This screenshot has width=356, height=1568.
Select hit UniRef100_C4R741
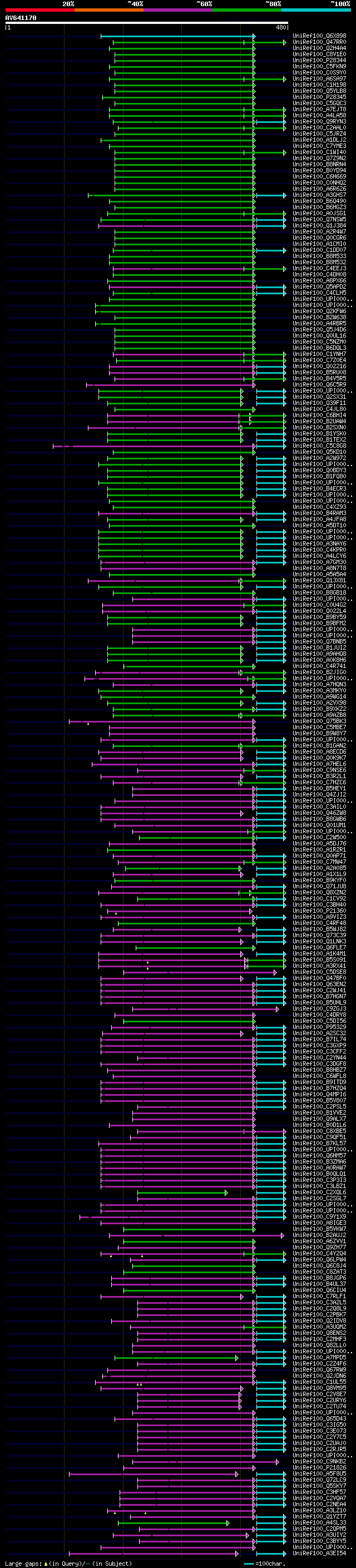[x=319, y=666]
